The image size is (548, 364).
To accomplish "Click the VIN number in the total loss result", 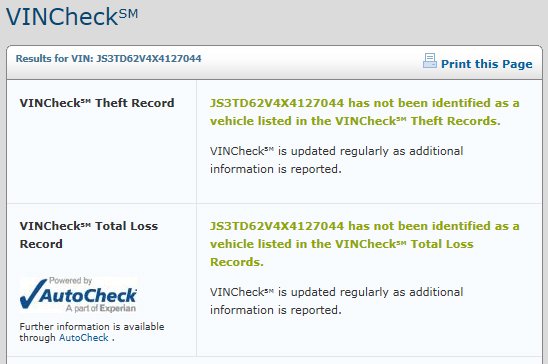I will (x=277, y=226).
